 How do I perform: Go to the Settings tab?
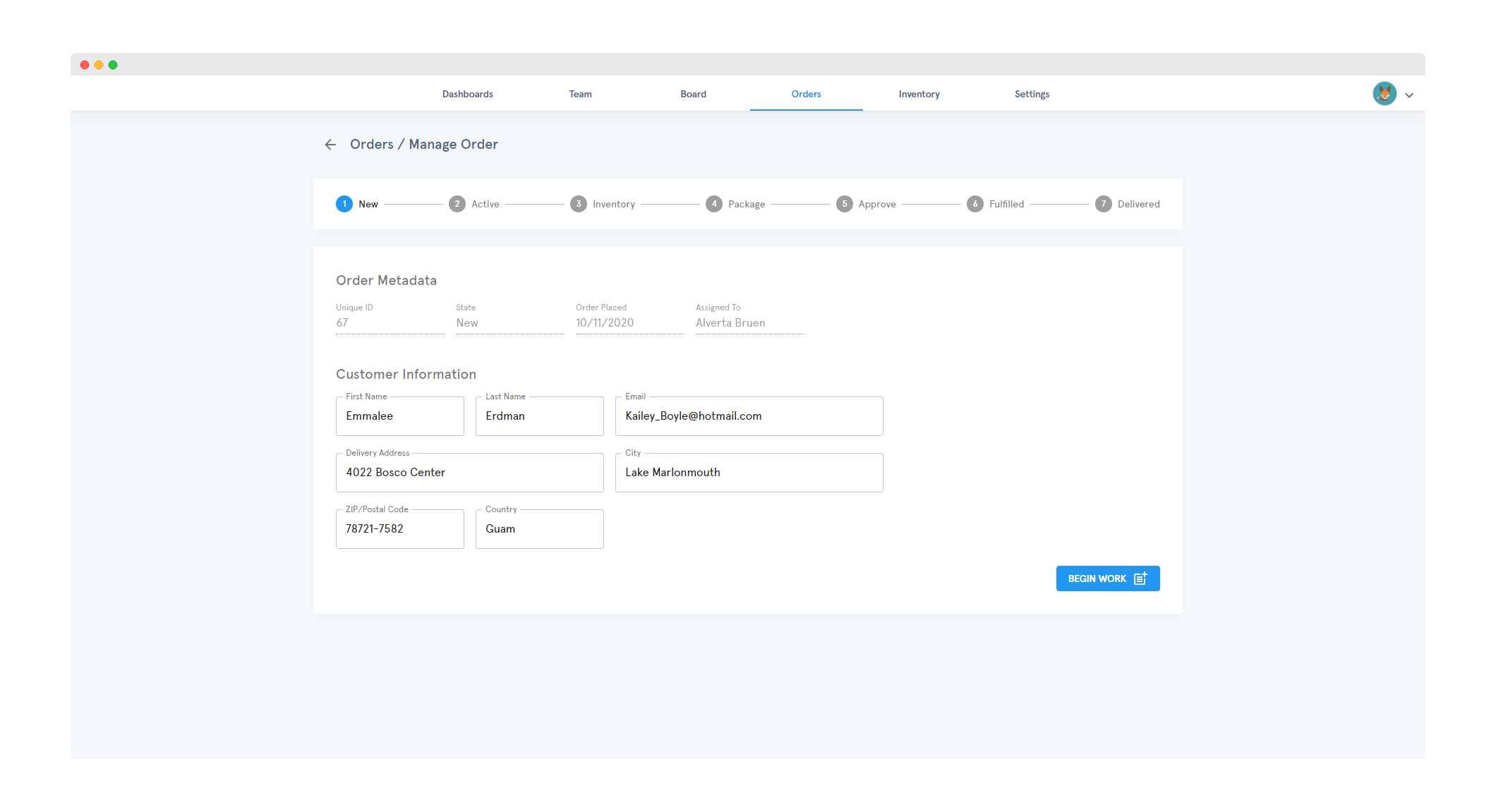pos(1032,94)
